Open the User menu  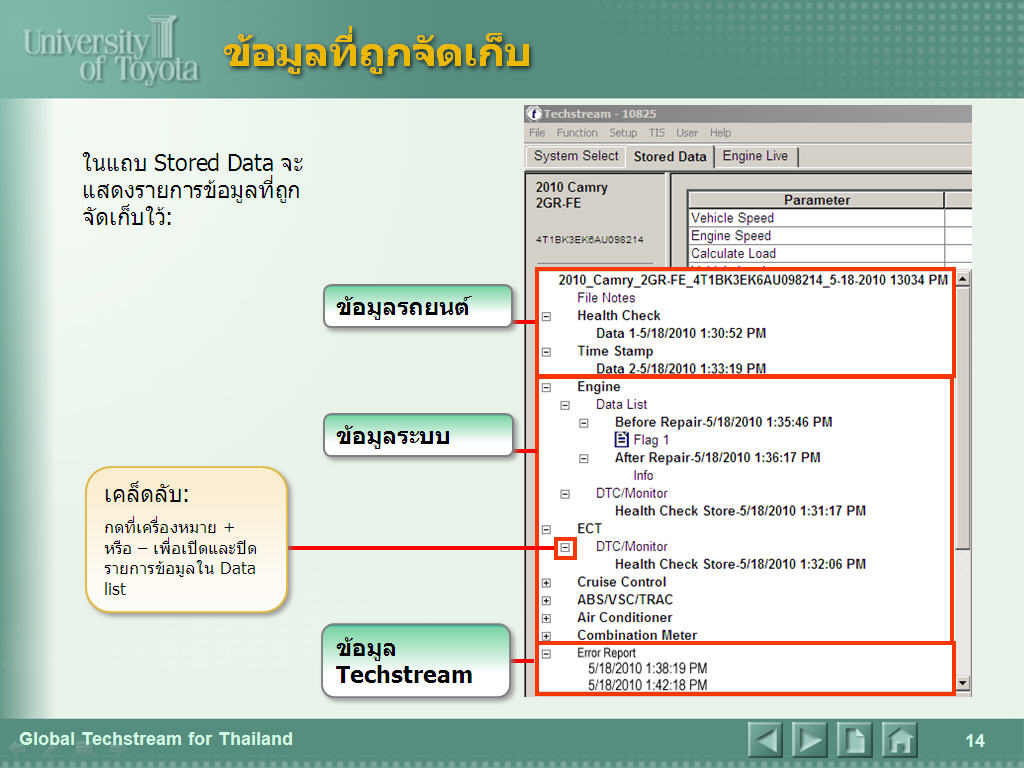coord(686,133)
